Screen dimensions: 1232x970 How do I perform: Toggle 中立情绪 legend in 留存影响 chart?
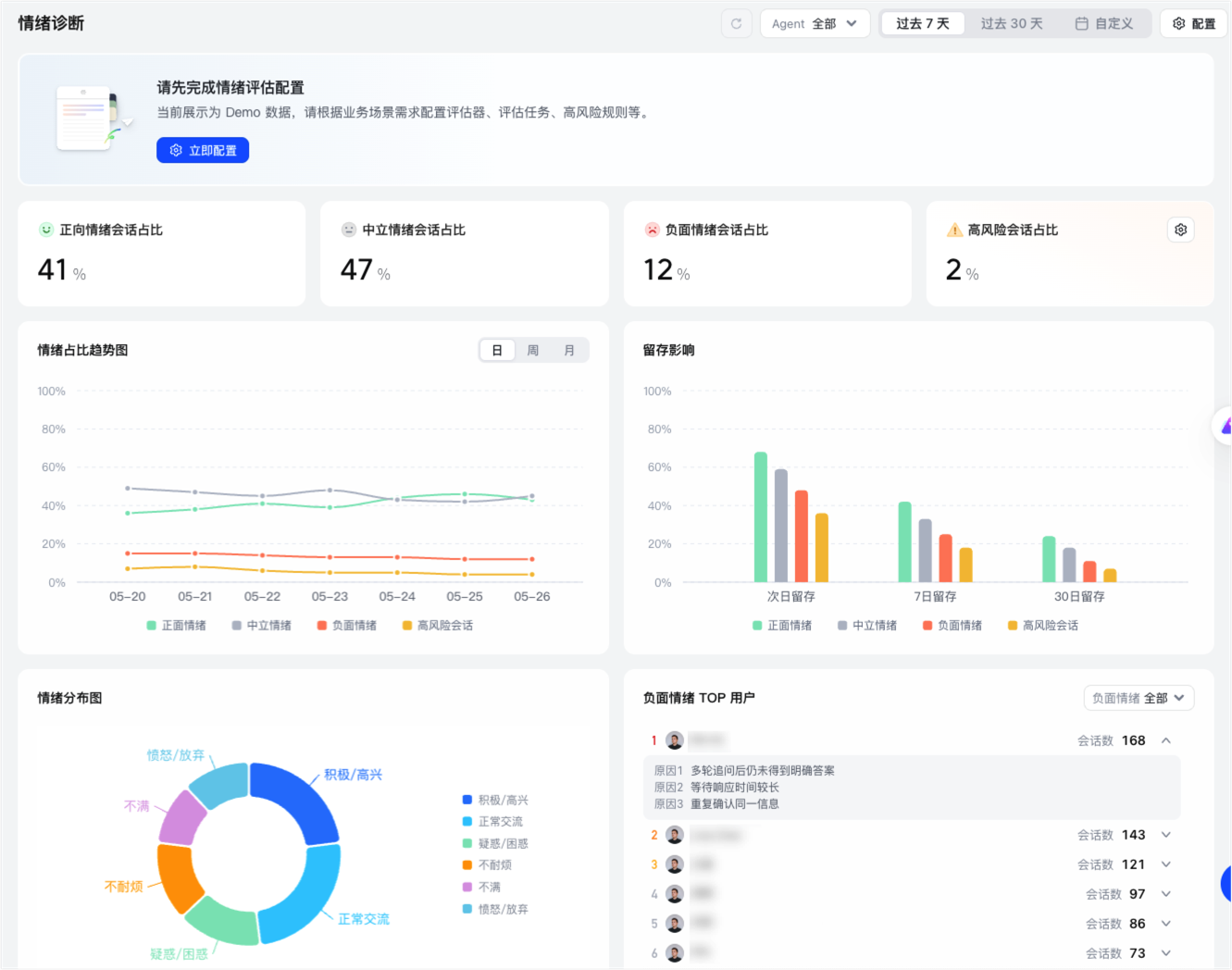tap(867, 626)
